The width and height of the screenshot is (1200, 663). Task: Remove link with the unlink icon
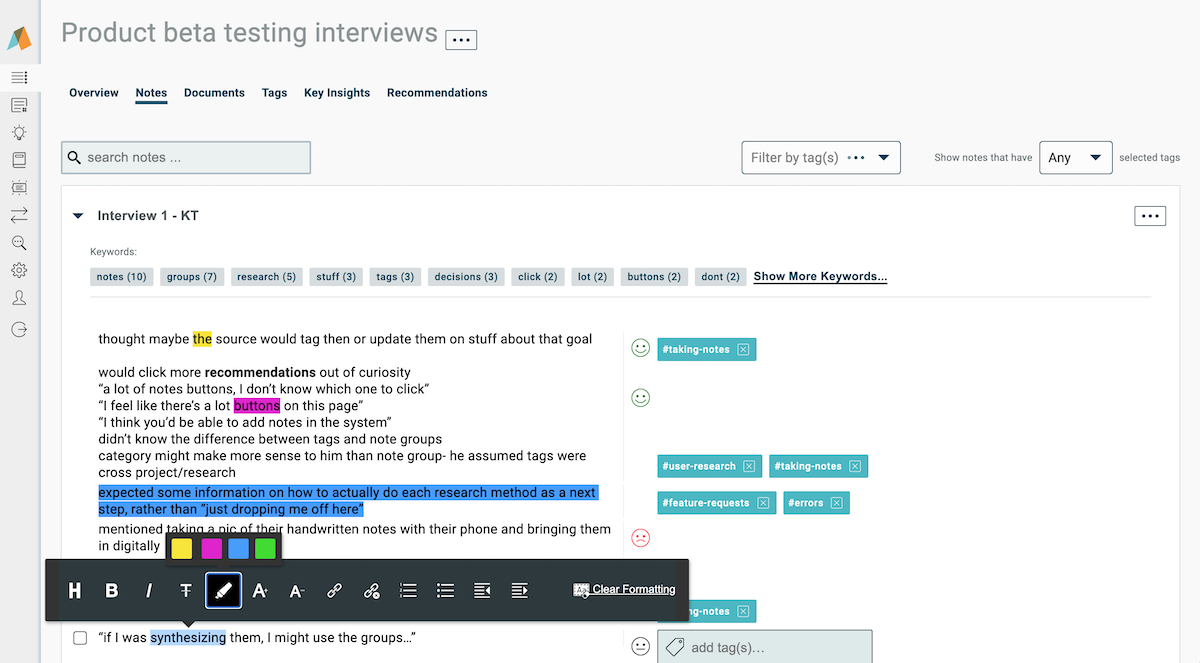click(371, 591)
